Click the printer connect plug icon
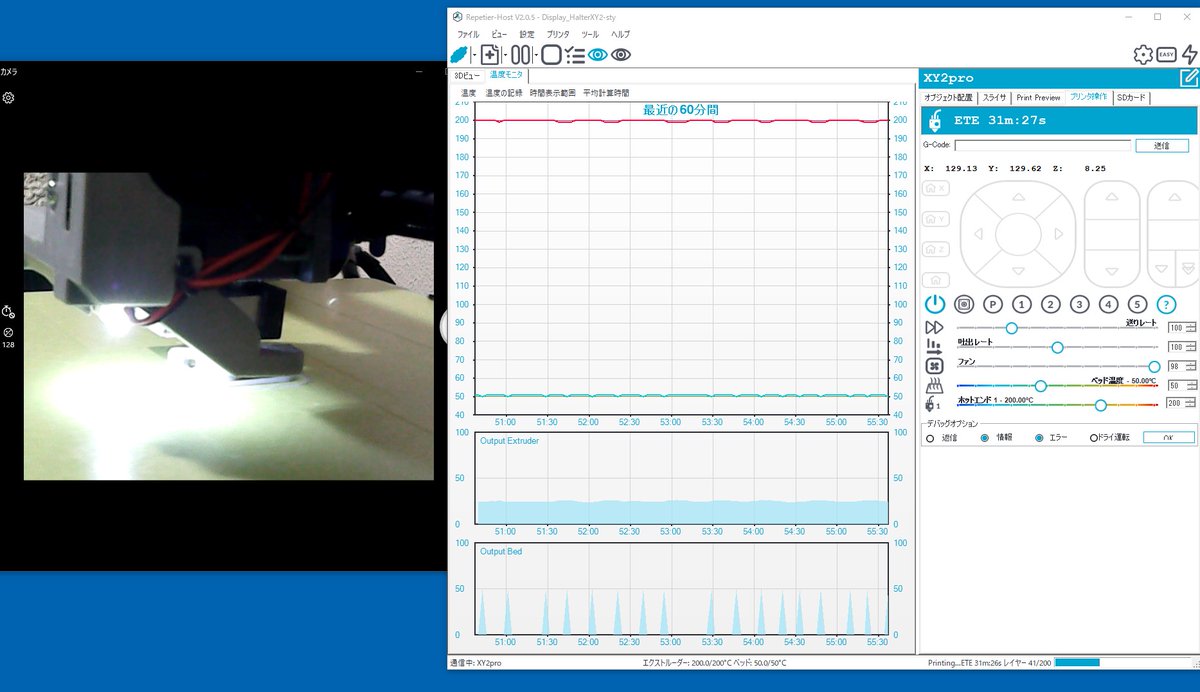Image resolution: width=1200 pixels, height=692 pixels. point(460,55)
